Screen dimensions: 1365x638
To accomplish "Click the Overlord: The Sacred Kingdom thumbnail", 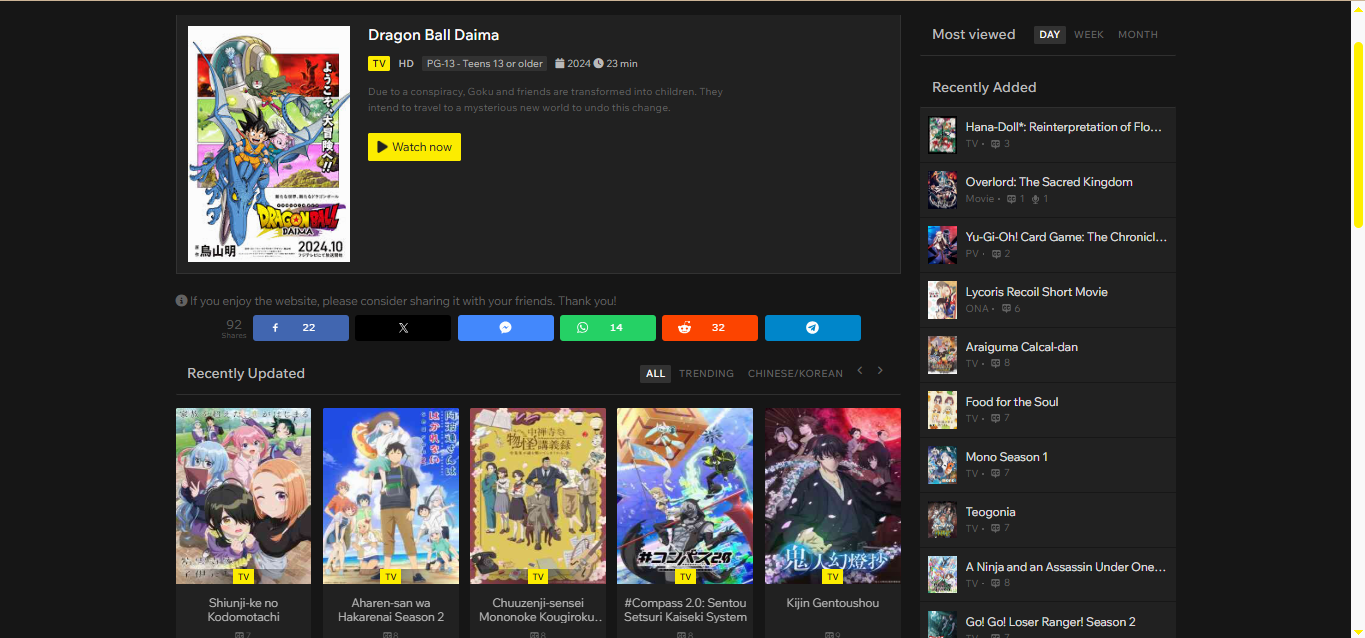I will 942,190.
